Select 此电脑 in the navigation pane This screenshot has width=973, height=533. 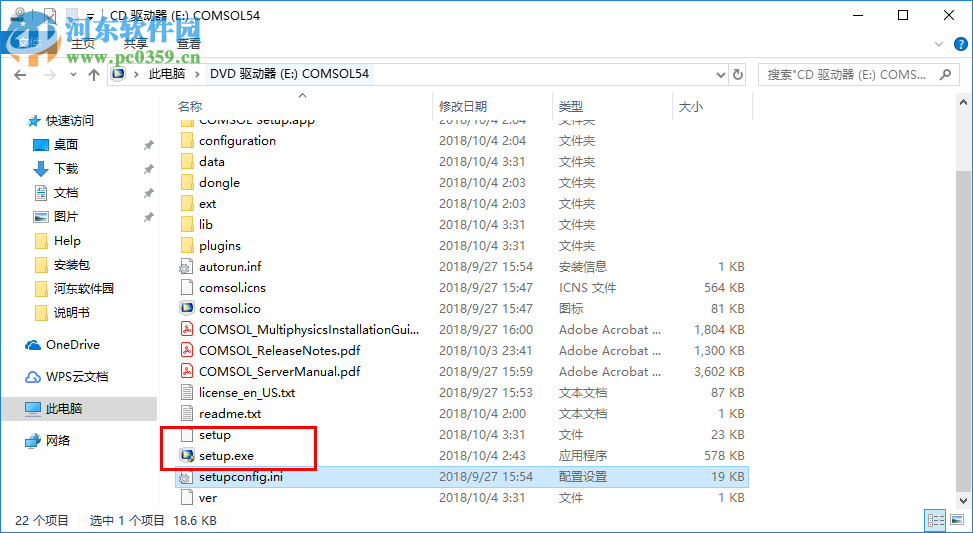click(64, 409)
